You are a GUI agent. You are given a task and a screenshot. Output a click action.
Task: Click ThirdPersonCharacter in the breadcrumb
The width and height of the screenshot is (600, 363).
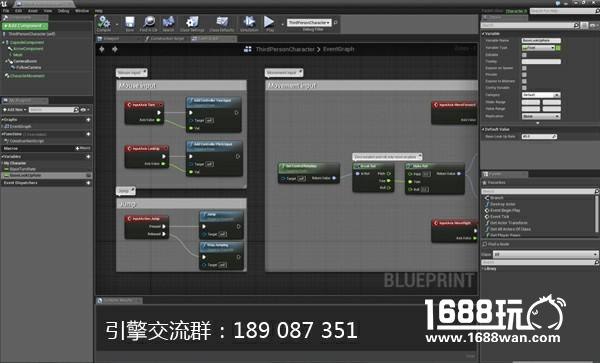(x=285, y=49)
